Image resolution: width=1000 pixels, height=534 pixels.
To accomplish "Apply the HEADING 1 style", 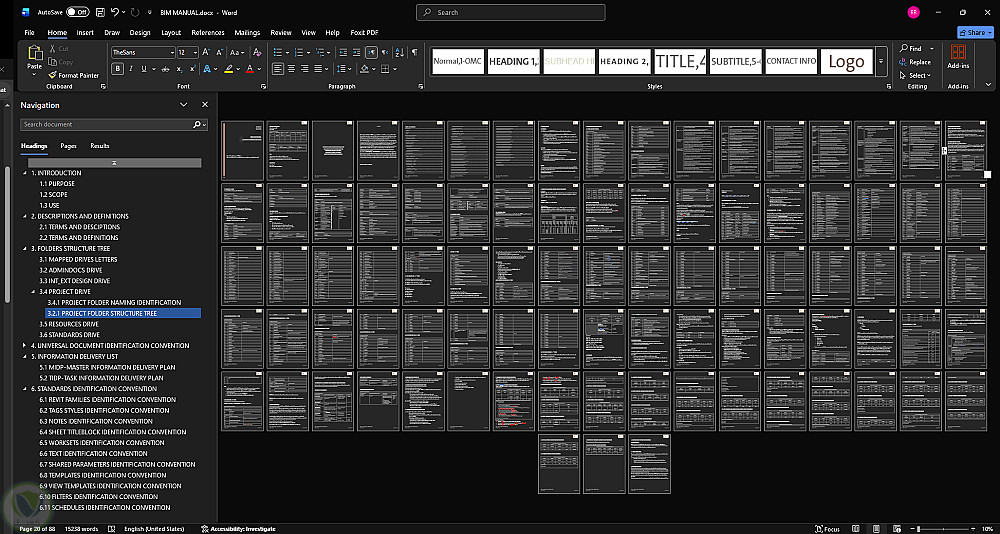I will (514, 61).
